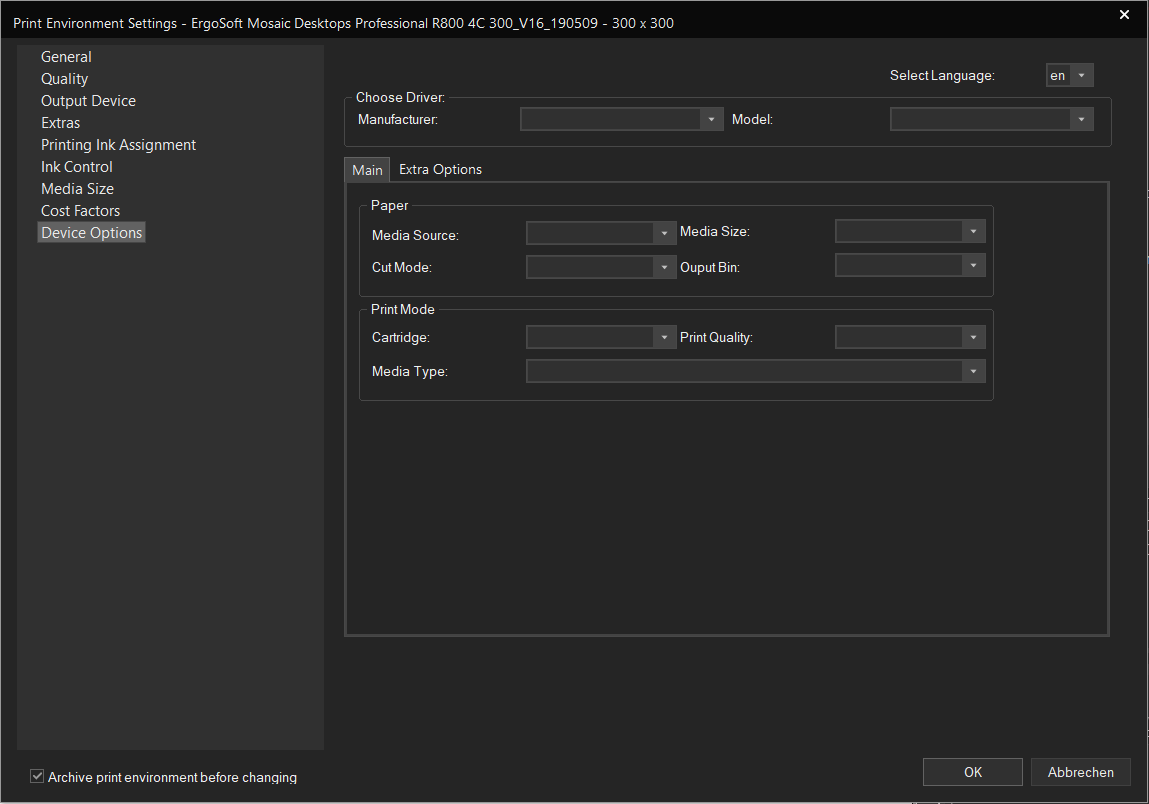
Task: Select Ink Control in sidebar
Action: point(76,167)
